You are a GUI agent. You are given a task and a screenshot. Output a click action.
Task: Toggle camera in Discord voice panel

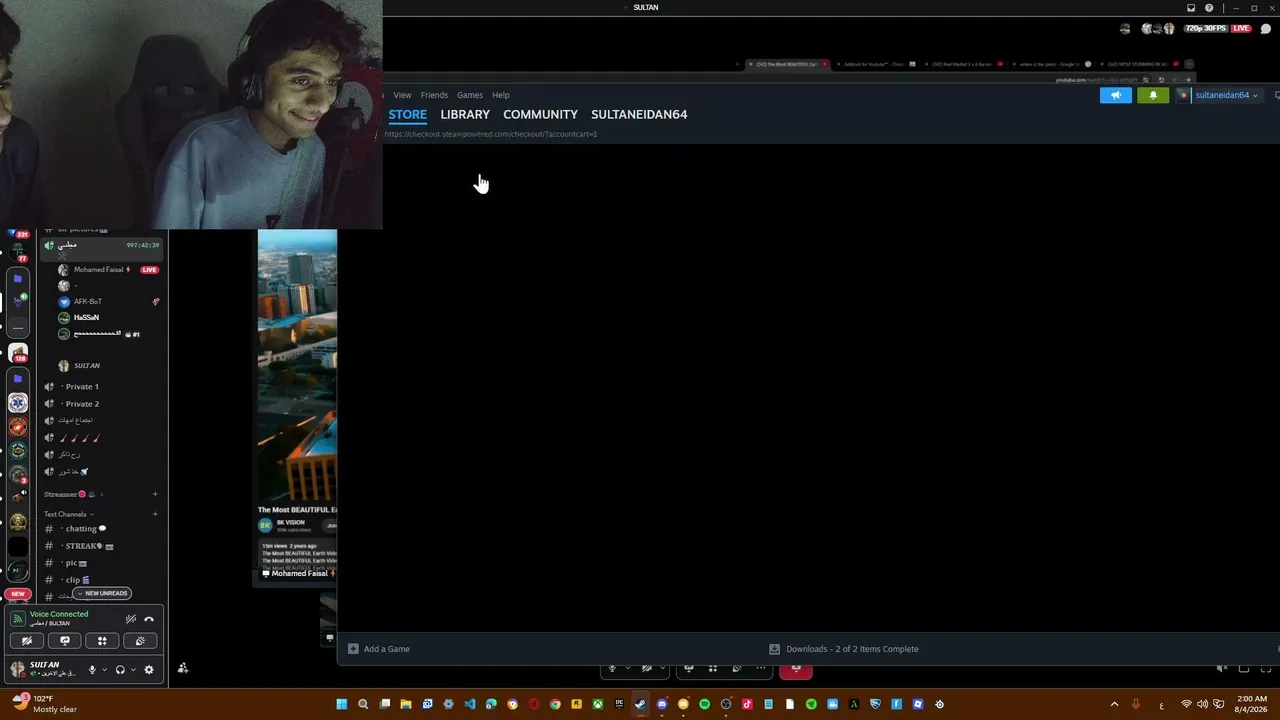click(27, 641)
